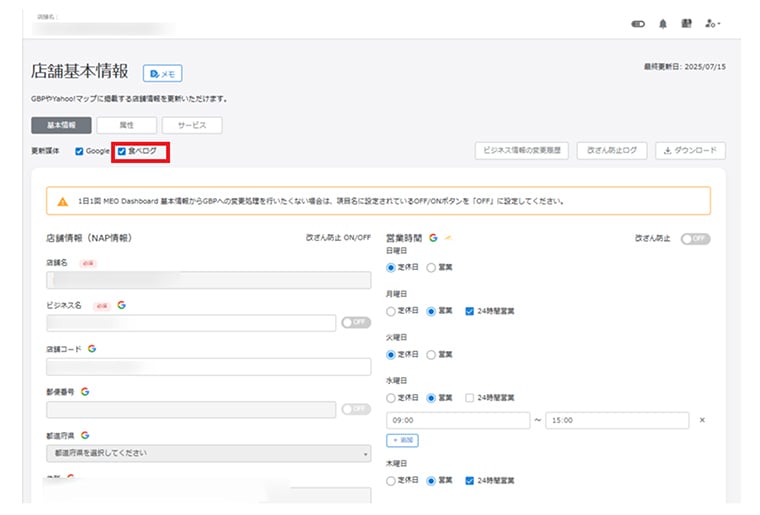The height and width of the screenshot is (515, 760).
Task: Click the Google icon next to 郵便番号
Action: click(x=86, y=391)
